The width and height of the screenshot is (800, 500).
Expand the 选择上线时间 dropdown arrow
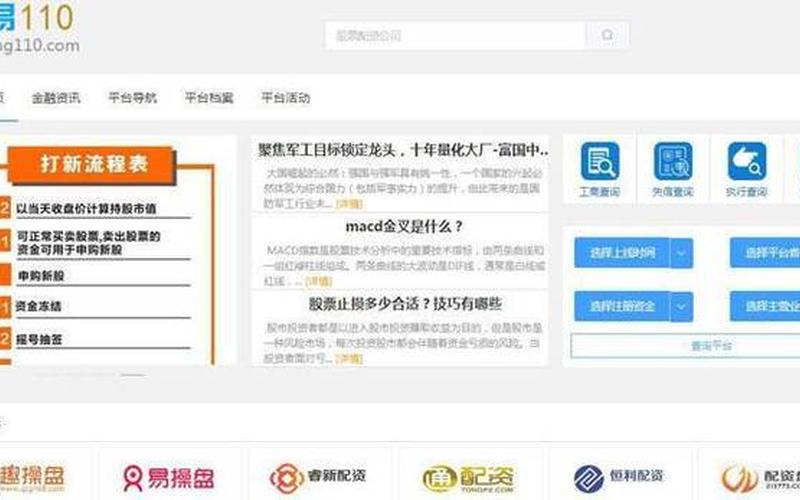coord(681,253)
